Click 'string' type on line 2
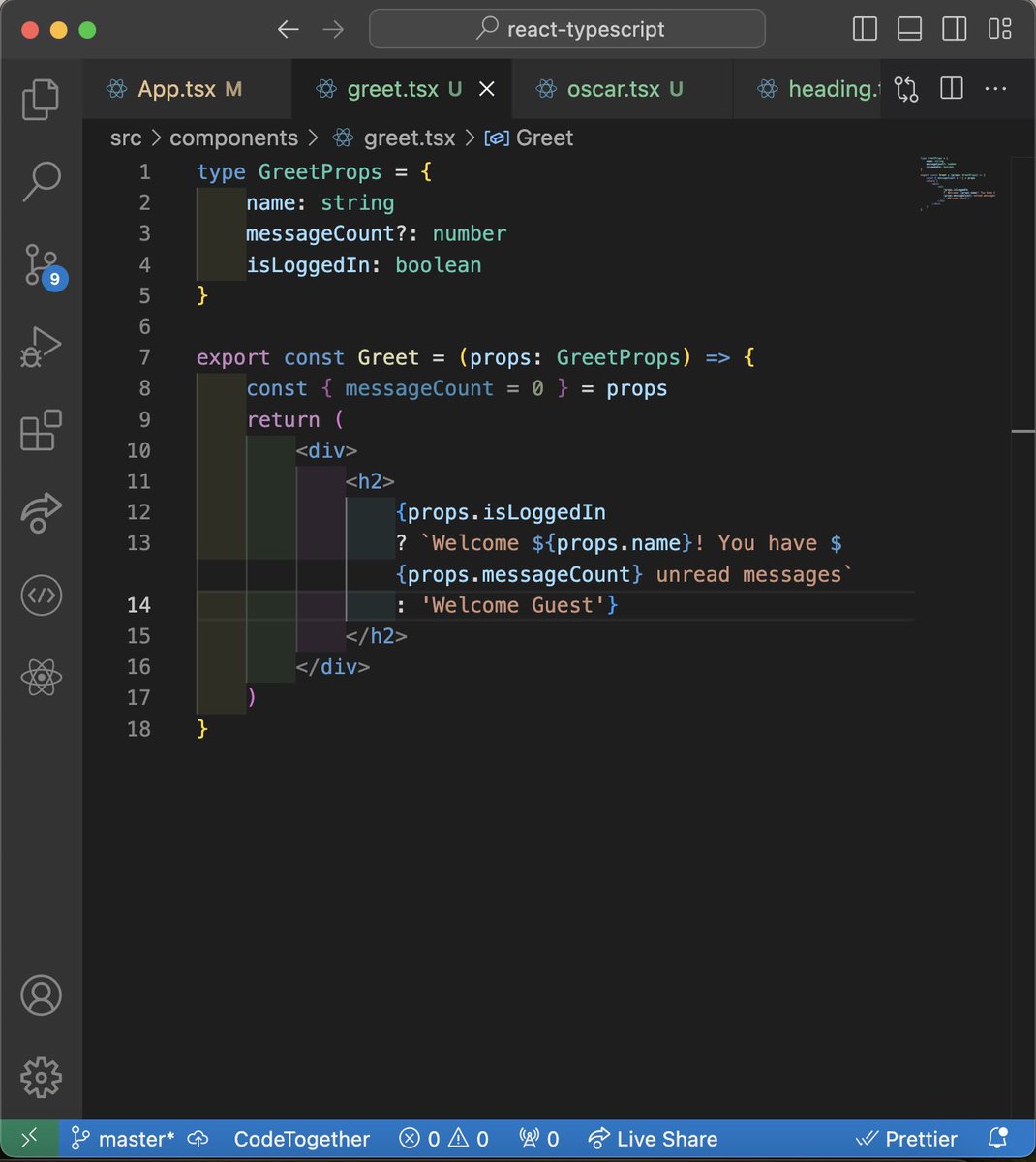This screenshot has height=1162, width=1036. [x=357, y=202]
